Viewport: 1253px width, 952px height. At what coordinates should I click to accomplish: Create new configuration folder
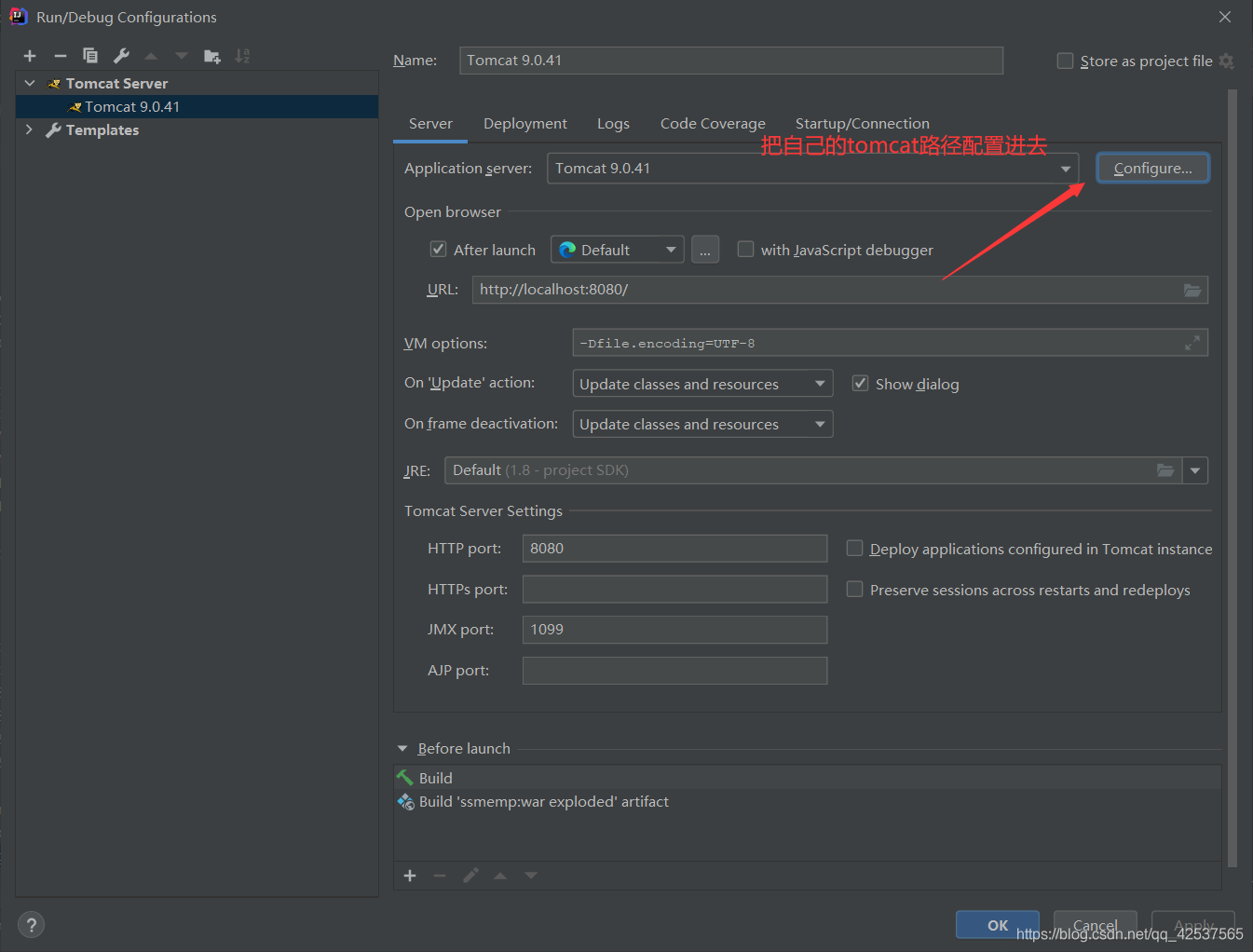212,56
